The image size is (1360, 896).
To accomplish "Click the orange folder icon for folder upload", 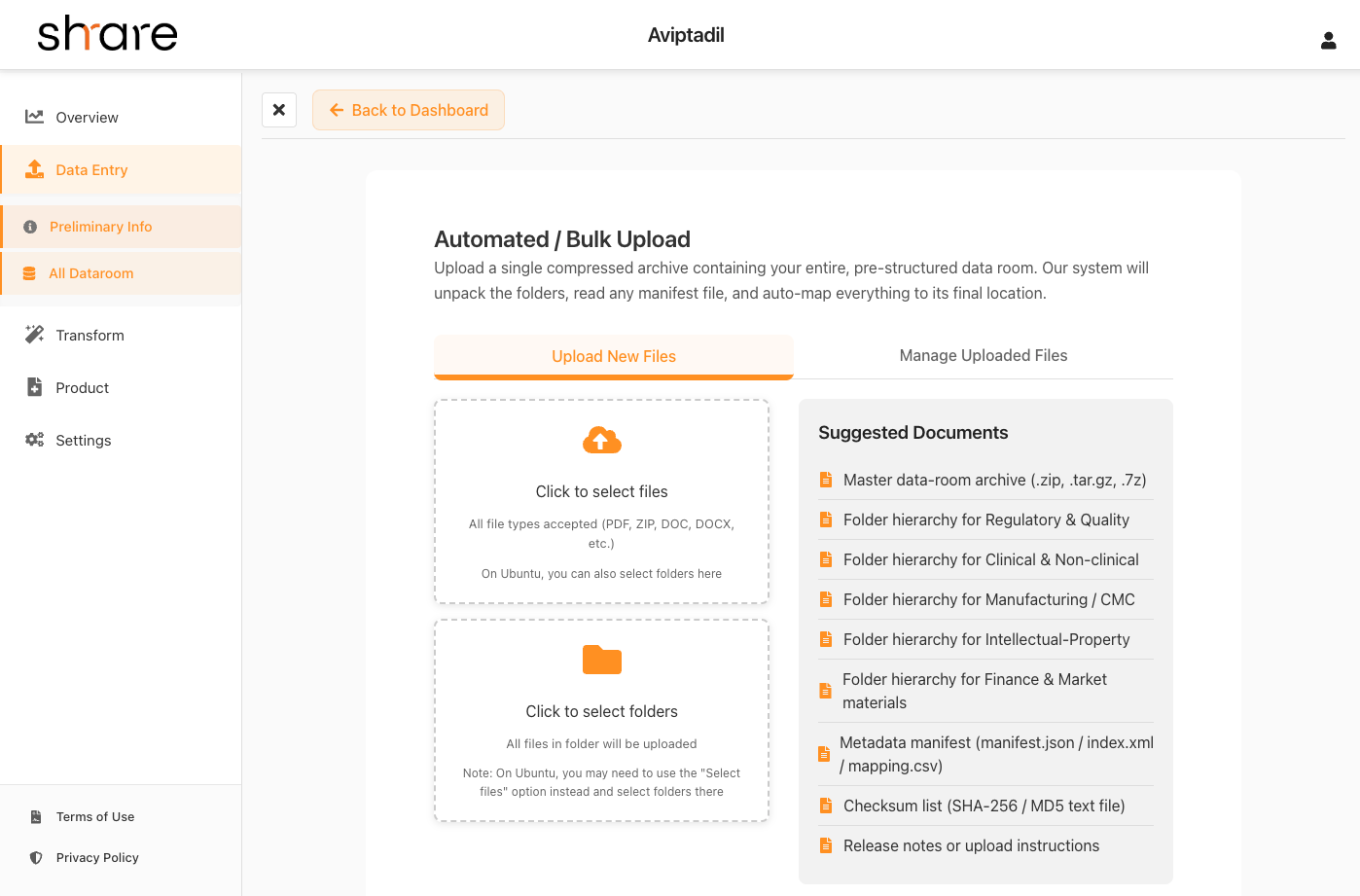I will click(601, 660).
